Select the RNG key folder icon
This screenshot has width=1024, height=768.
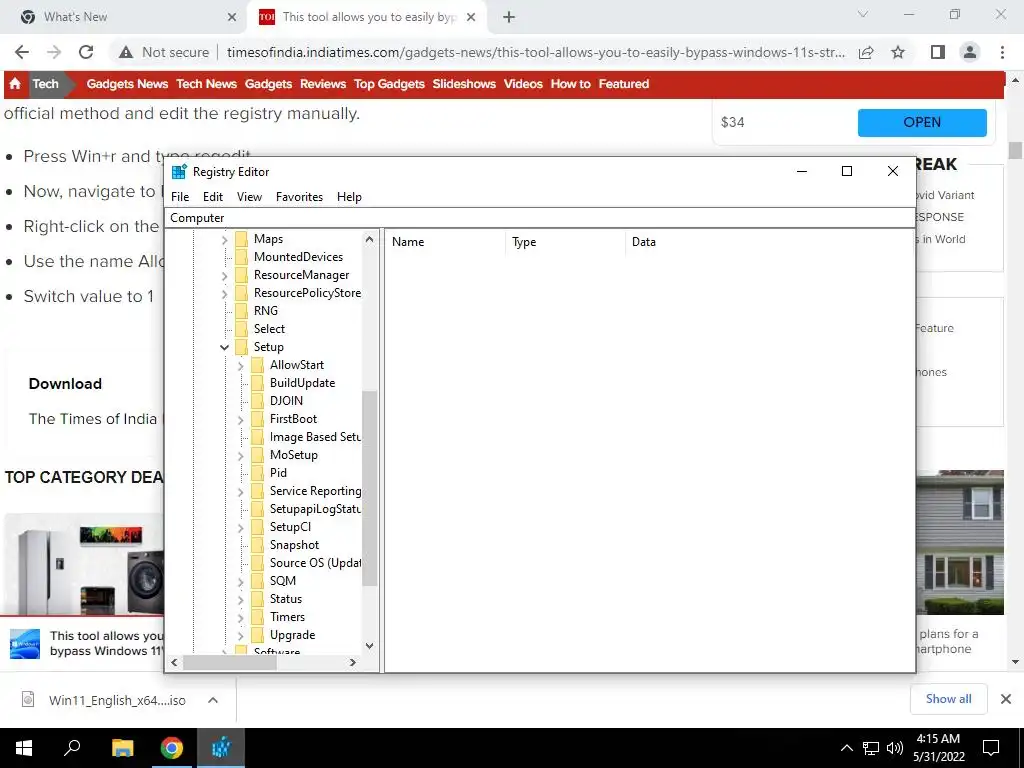(x=242, y=311)
